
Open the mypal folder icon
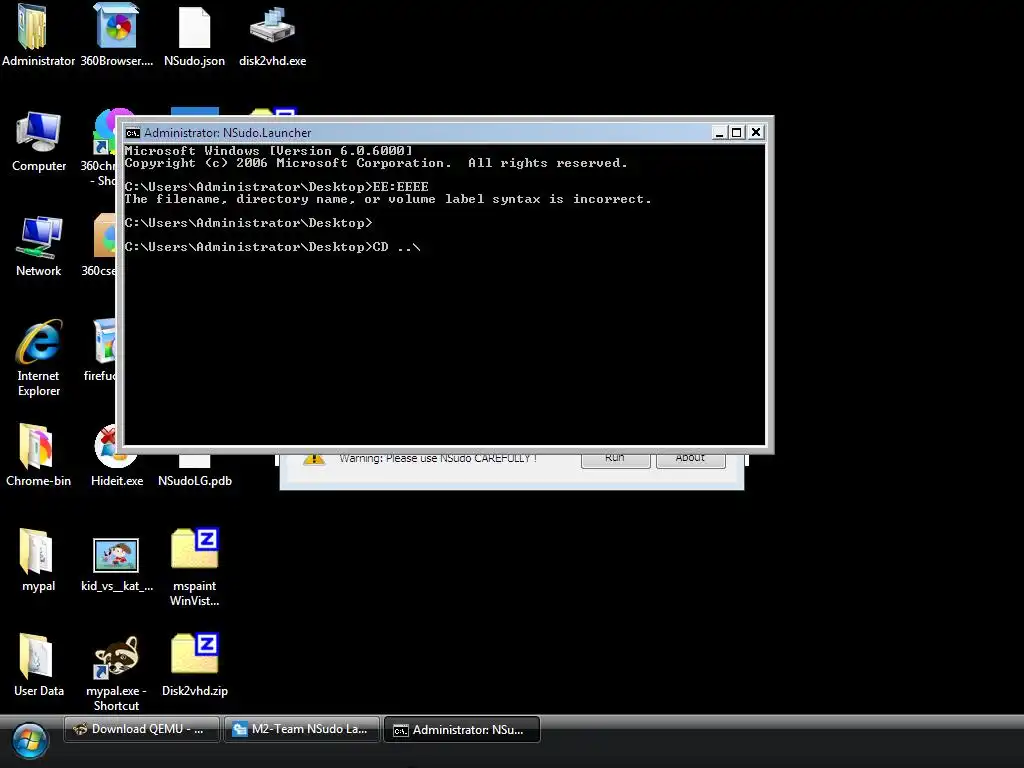[x=36, y=552]
